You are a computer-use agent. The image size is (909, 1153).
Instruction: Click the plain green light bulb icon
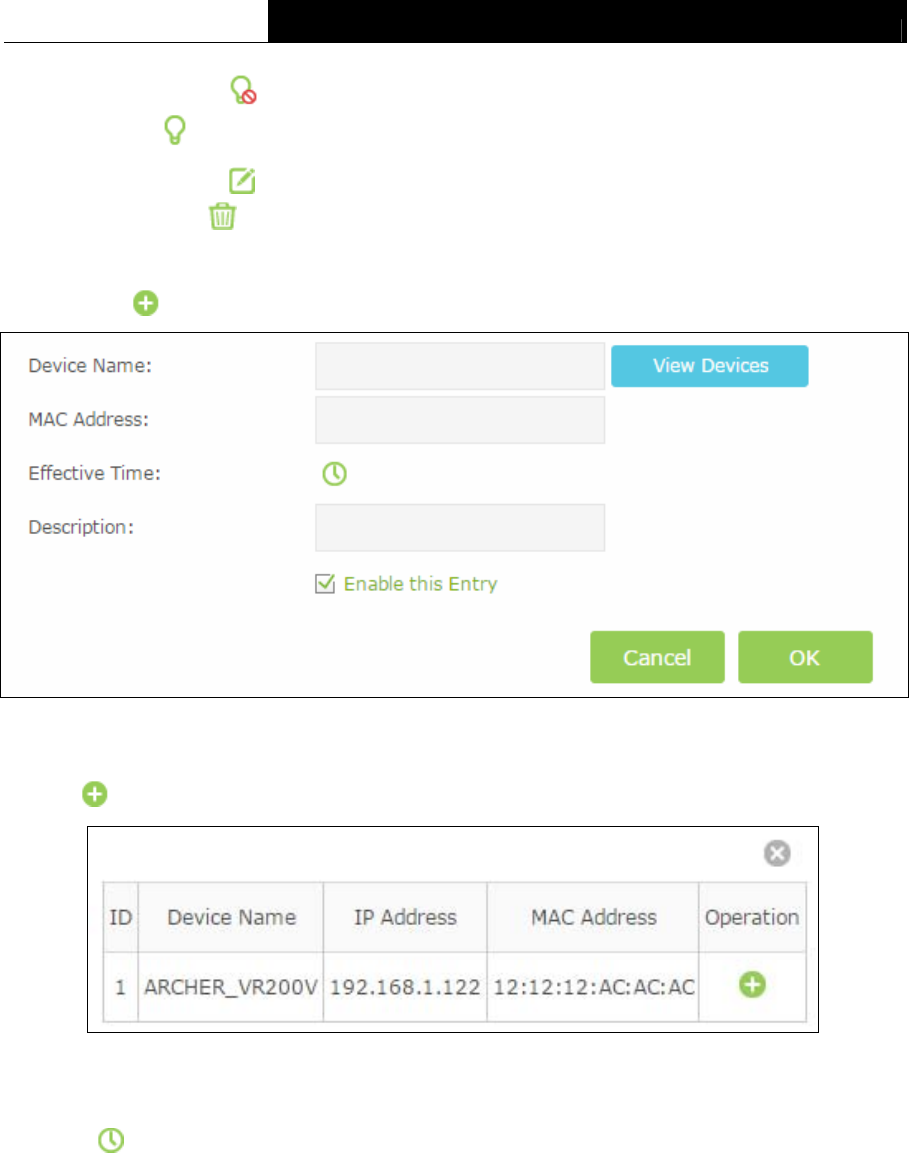click(x=174, y=130)
